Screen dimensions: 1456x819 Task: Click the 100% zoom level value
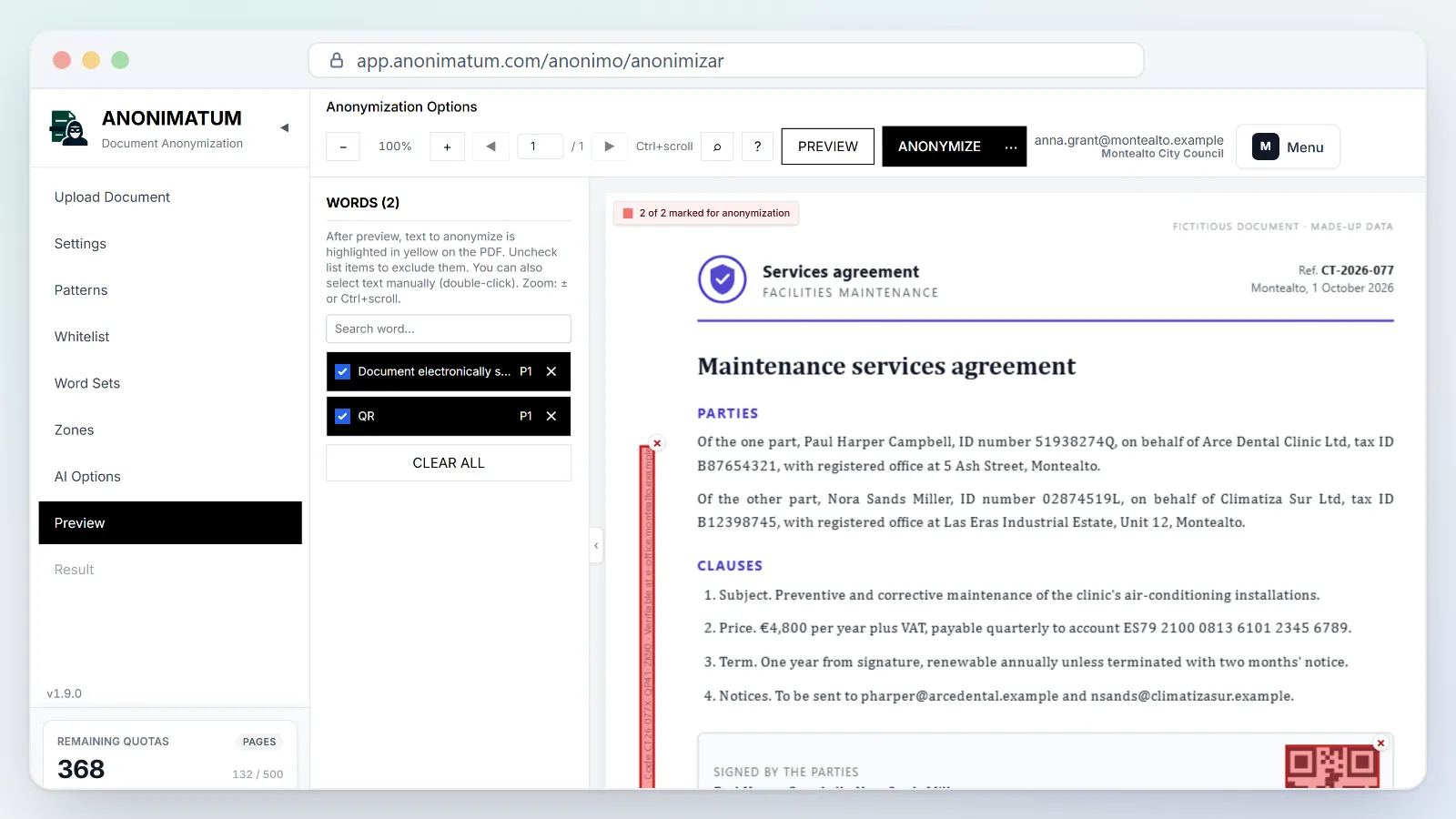click(x=395, y=147)
